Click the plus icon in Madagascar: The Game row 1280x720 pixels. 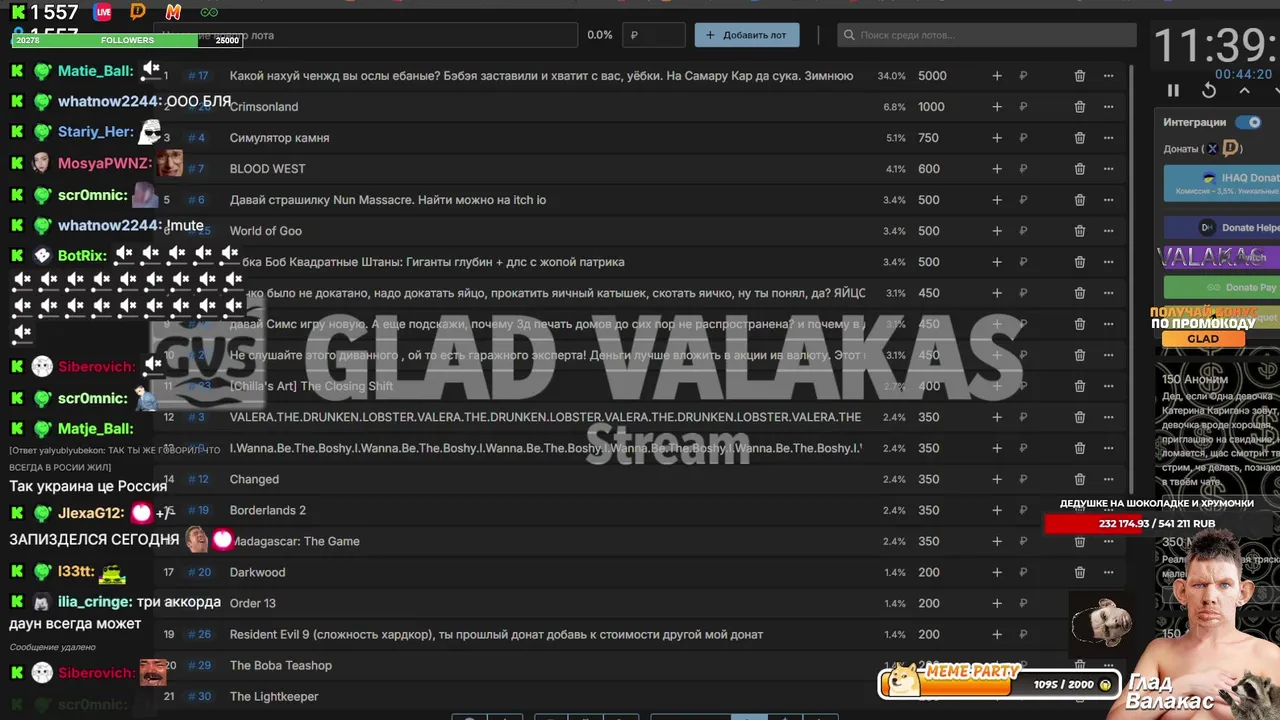click(997, 541)
